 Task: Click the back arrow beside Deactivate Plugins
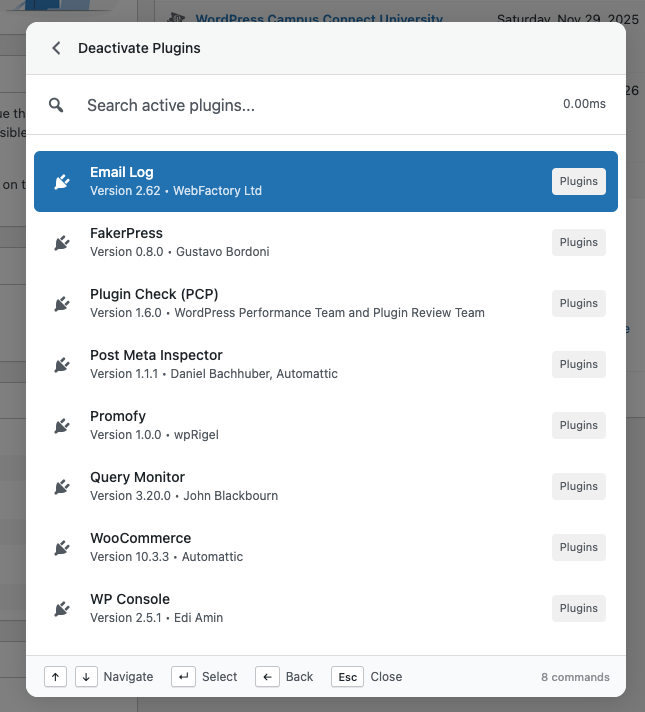56,48
